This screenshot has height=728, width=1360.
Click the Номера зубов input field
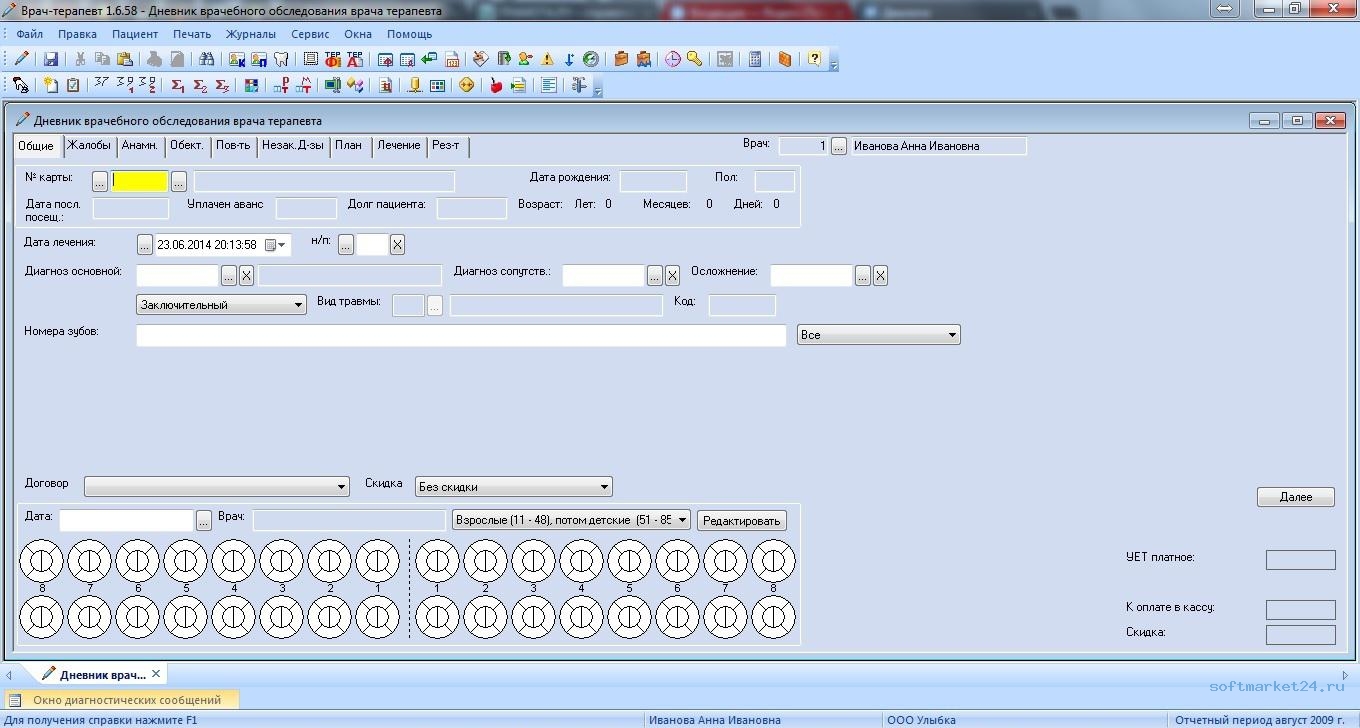click(461, 335)
